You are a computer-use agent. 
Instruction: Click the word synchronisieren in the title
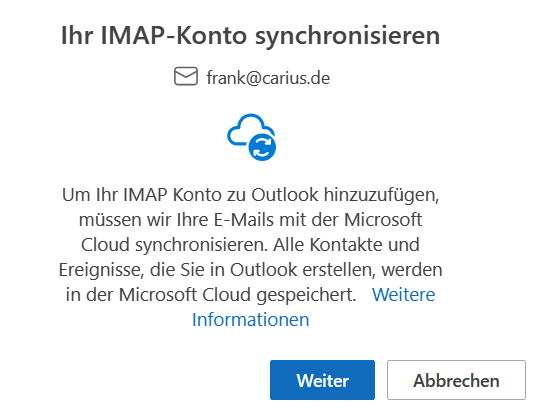click(348, 37)
